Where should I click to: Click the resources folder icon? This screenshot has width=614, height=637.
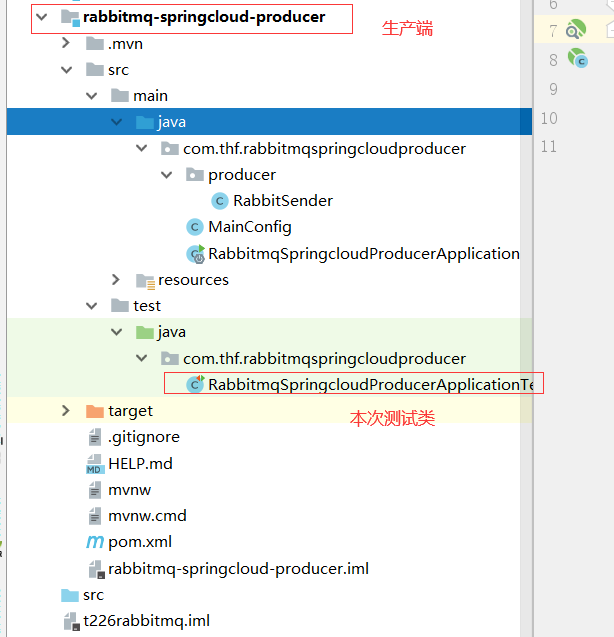[x=145, y=281]
